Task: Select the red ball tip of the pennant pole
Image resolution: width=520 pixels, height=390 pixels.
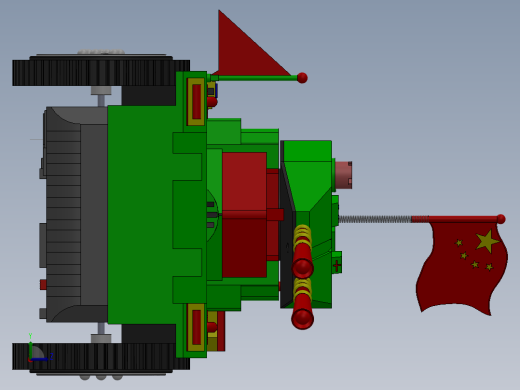Action: coord(302,78)
